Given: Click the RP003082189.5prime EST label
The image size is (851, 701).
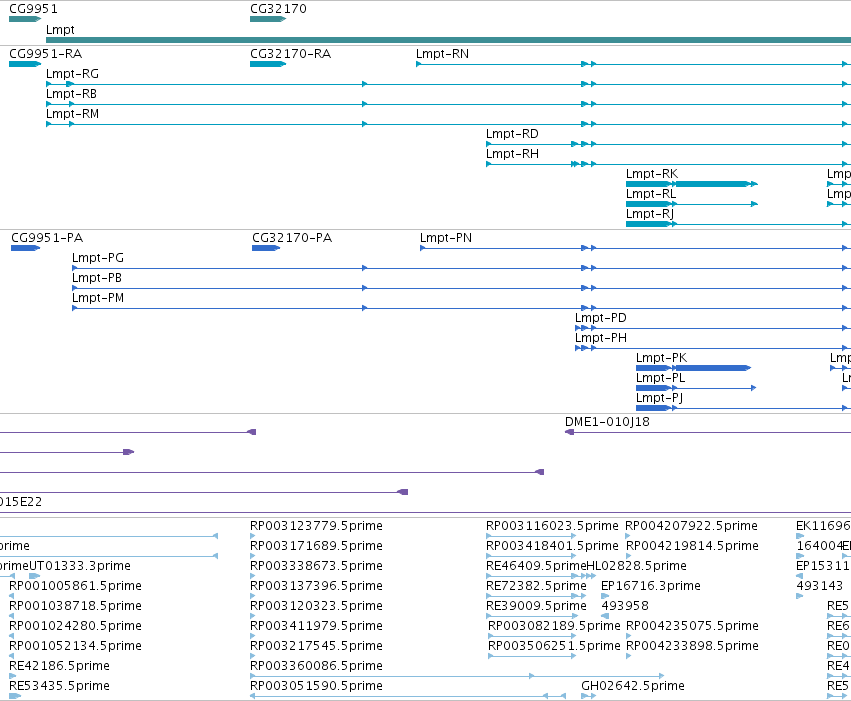Looking at the screenshot, I should [x=554, y=626].
